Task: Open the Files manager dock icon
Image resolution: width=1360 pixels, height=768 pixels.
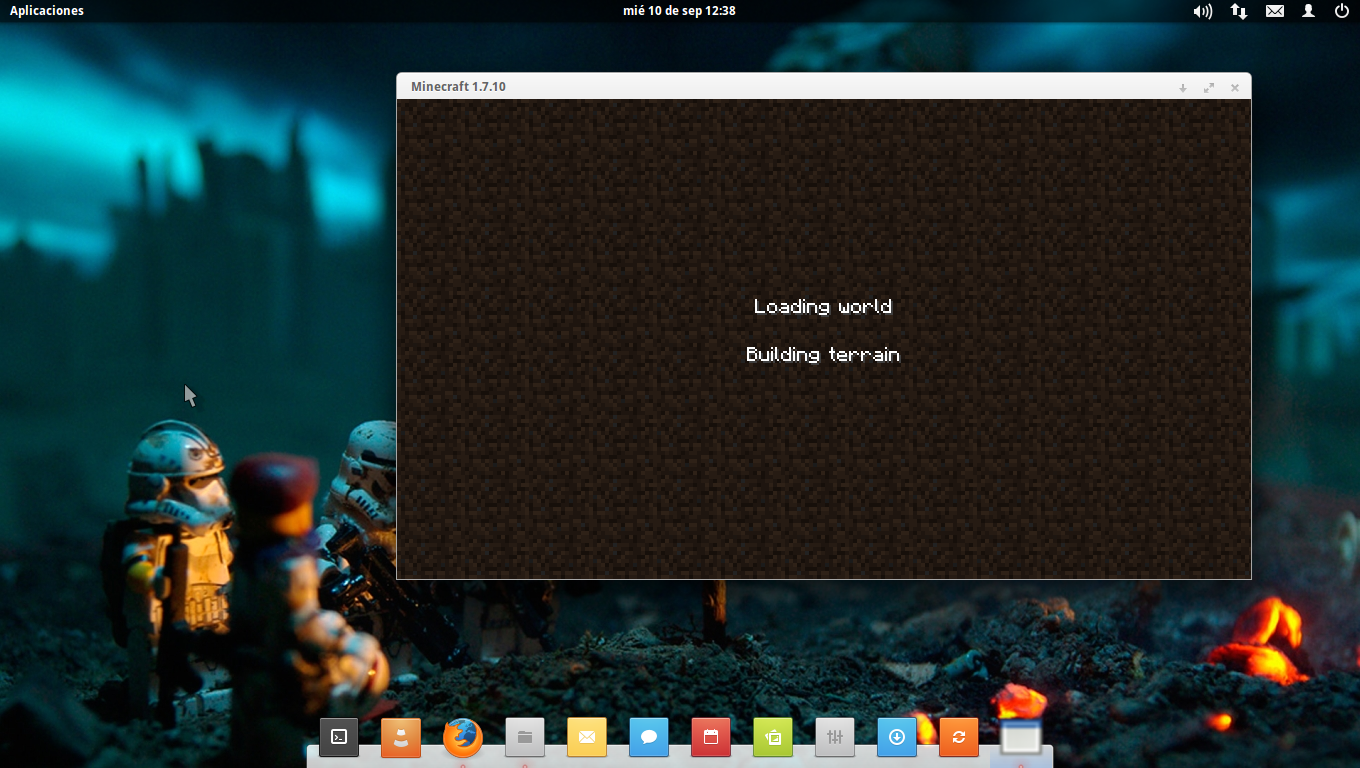Action: 525,737
